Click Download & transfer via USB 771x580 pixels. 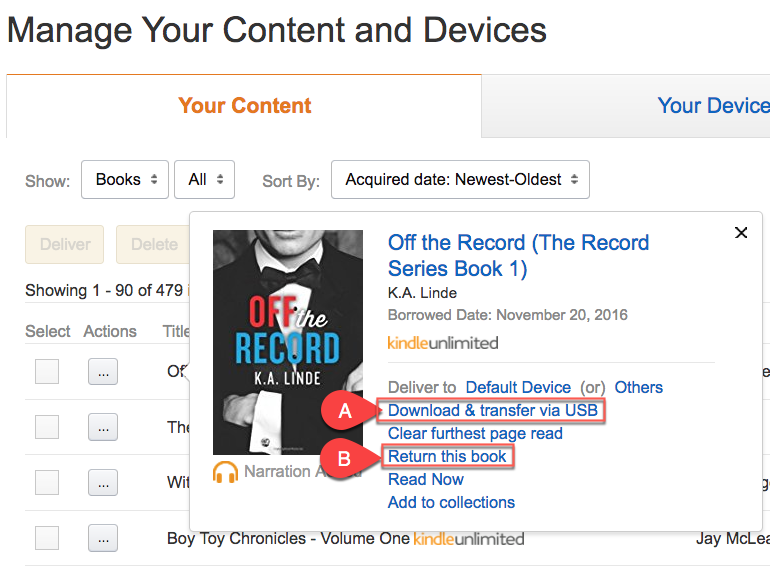493,410
